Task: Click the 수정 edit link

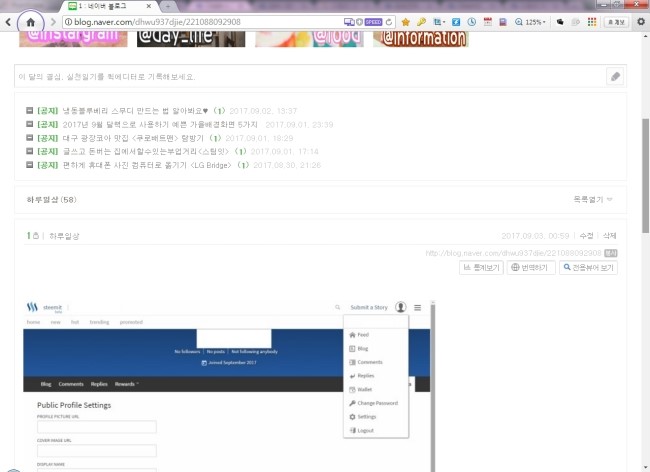Action: click(x=586, y=236)
